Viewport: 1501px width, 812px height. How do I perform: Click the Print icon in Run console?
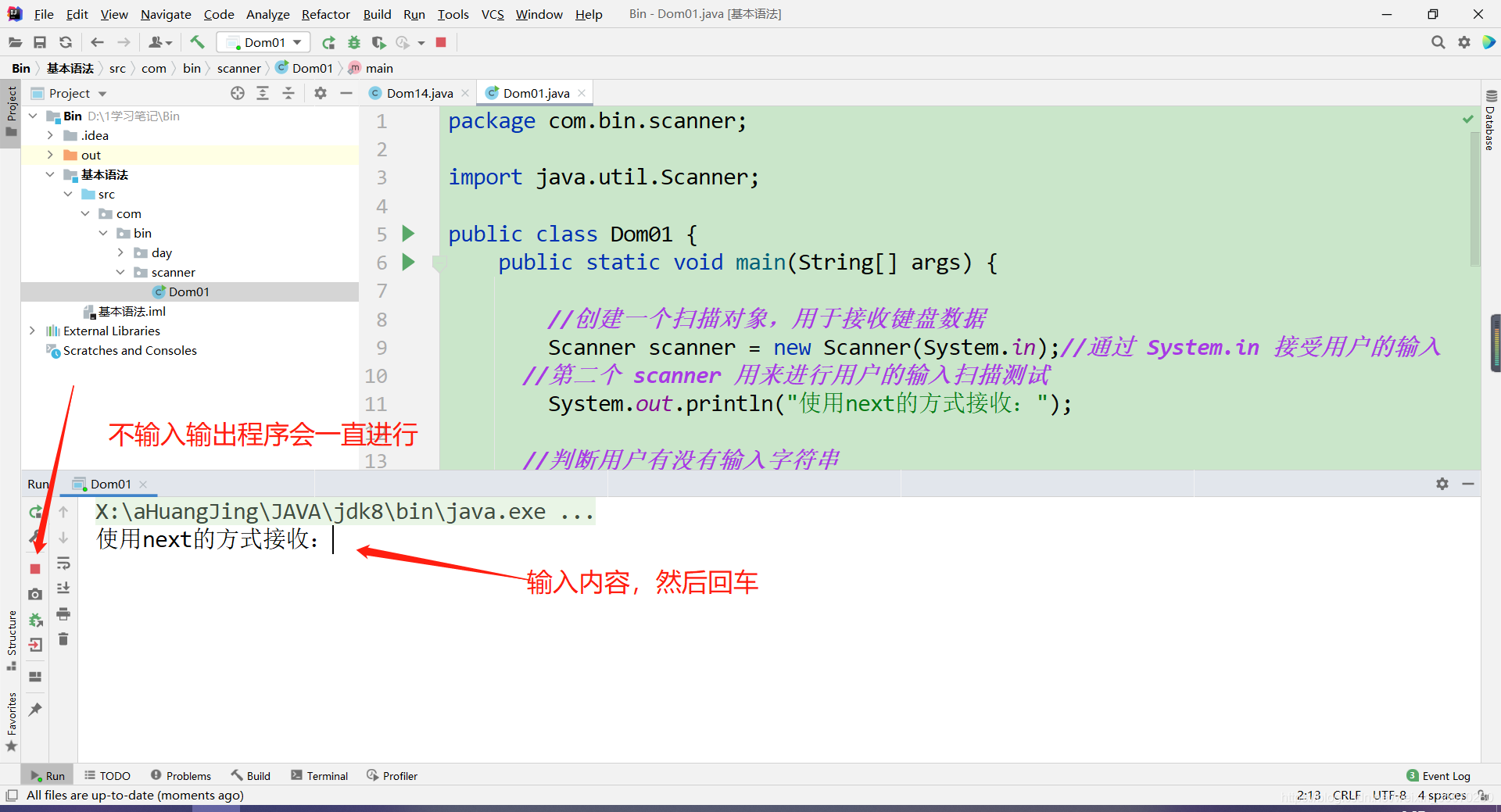63,613
